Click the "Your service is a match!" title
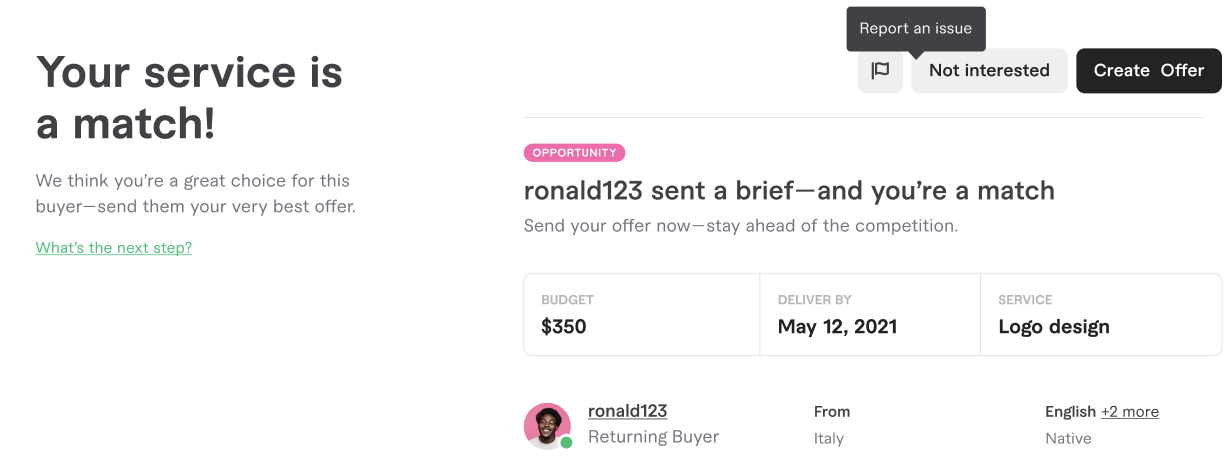 189,98
